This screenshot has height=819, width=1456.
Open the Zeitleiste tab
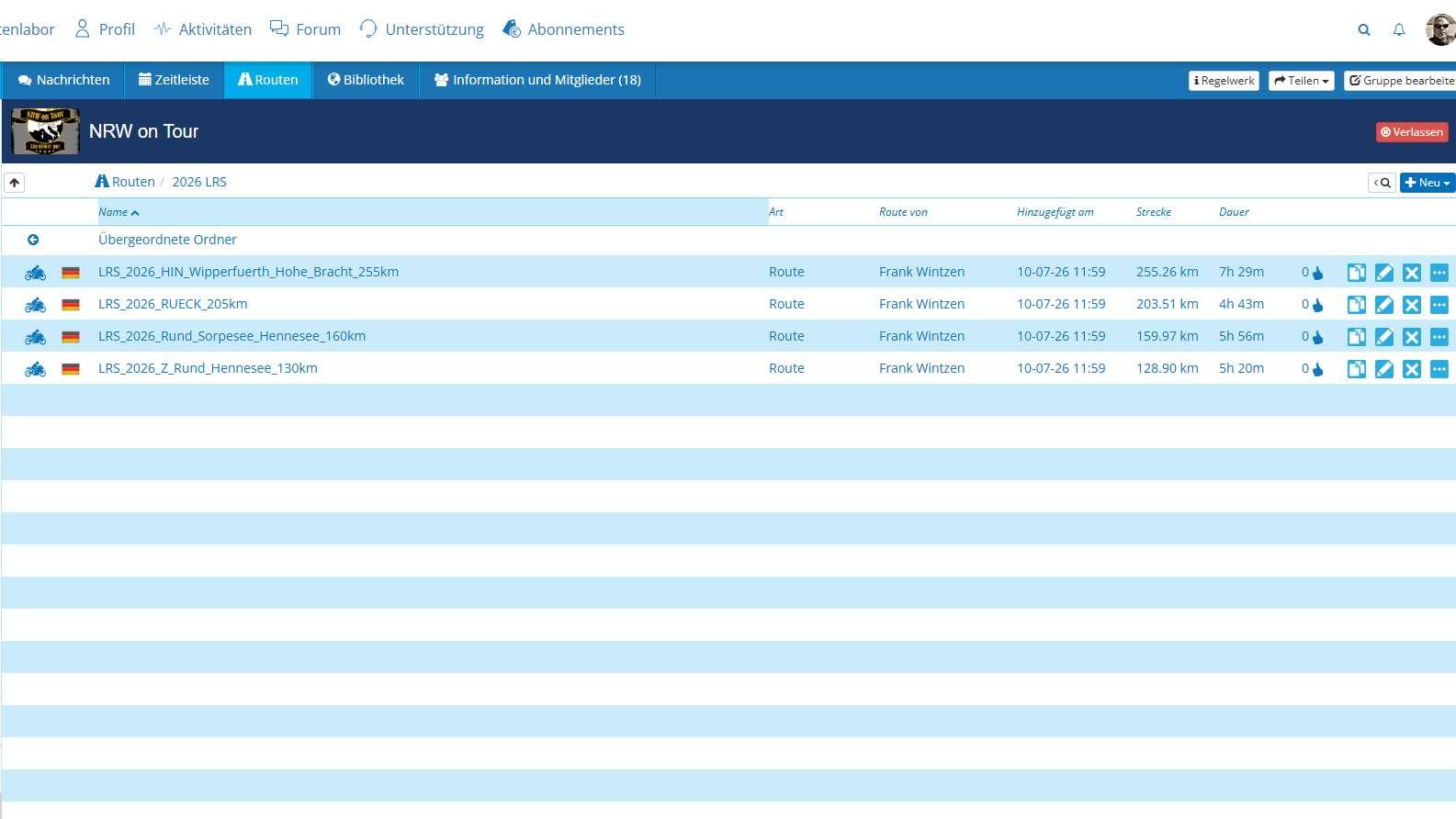point(174,80)
